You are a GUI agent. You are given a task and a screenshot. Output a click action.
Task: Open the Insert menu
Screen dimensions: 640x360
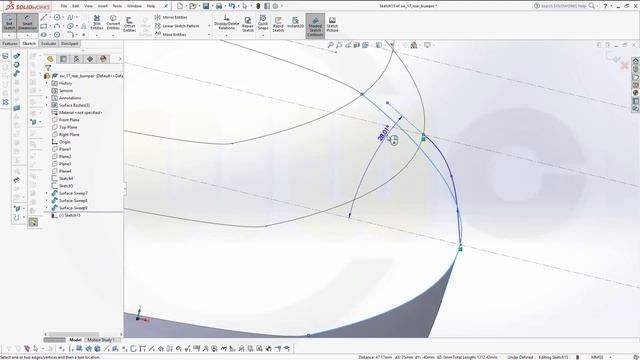point(102,6)
